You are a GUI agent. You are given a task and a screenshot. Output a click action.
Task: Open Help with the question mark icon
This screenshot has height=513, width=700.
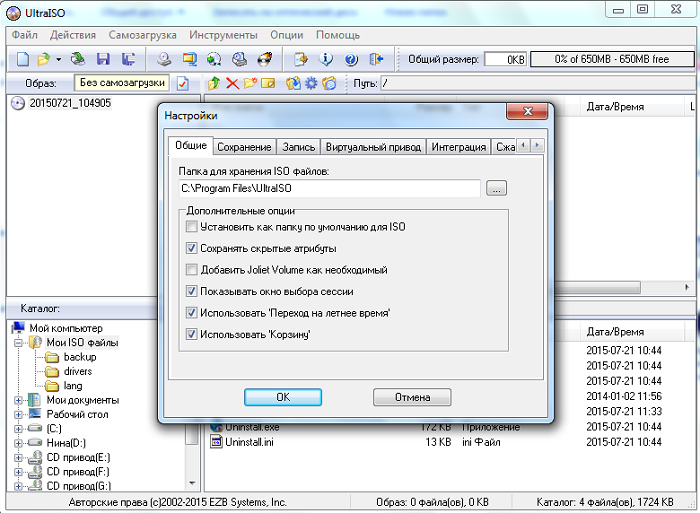[351, 59]
